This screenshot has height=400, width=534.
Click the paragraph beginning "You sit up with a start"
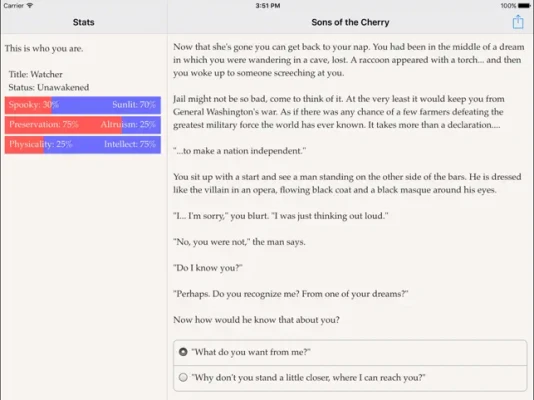[x=347, y=183]
